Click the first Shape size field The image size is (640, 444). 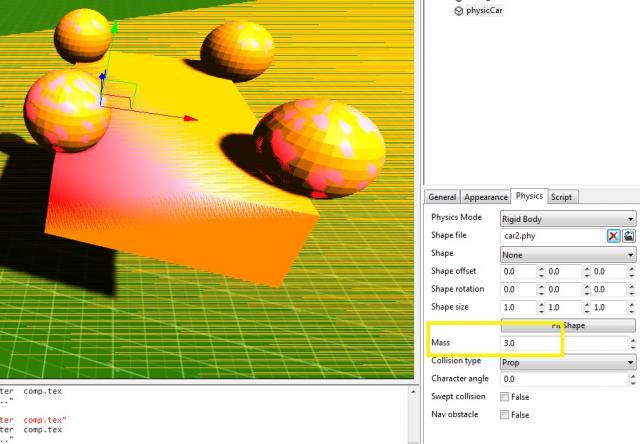pyautogui.click(x=516, y=307)
